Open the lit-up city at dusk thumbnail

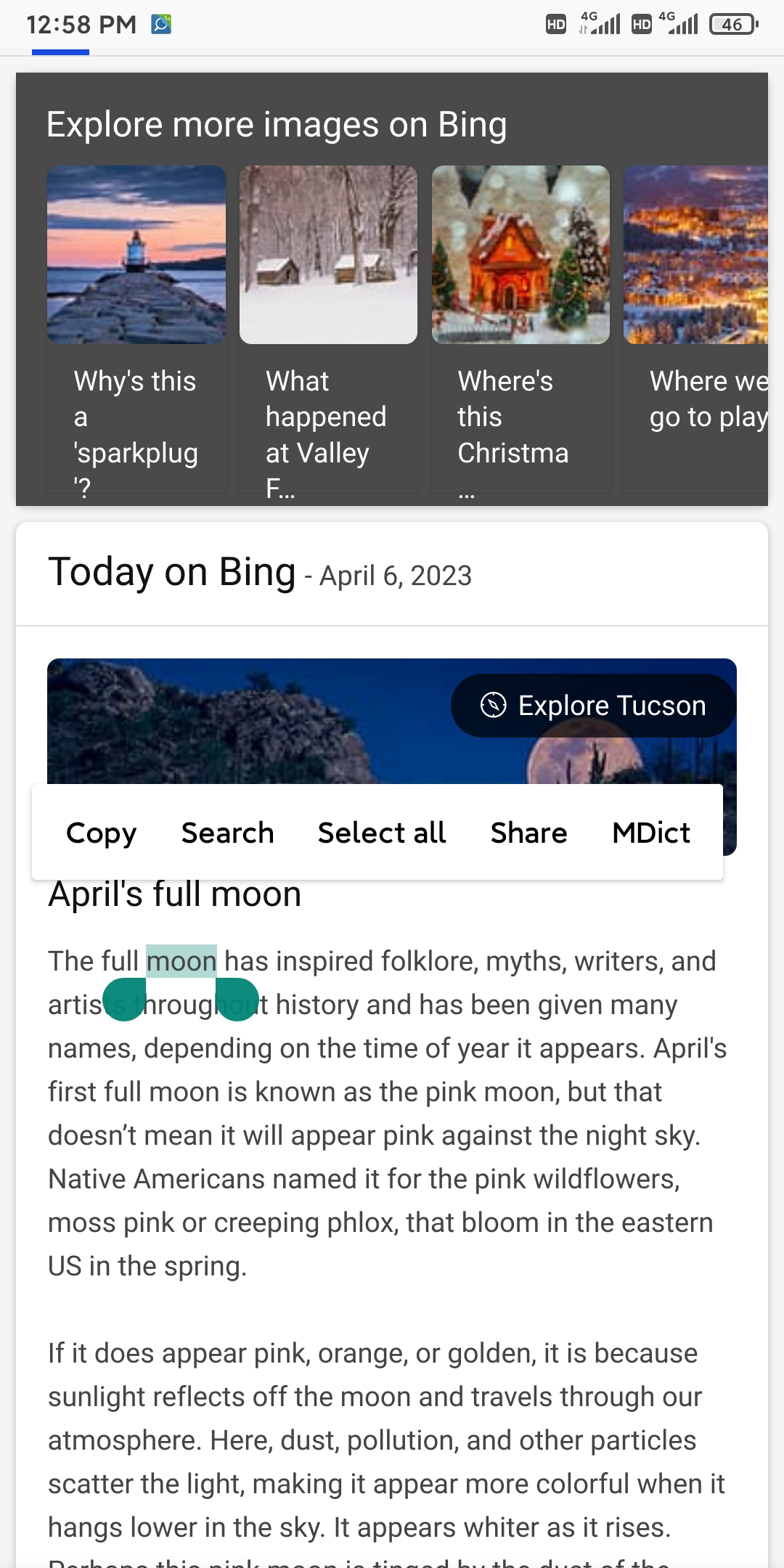tap(695, 255)
